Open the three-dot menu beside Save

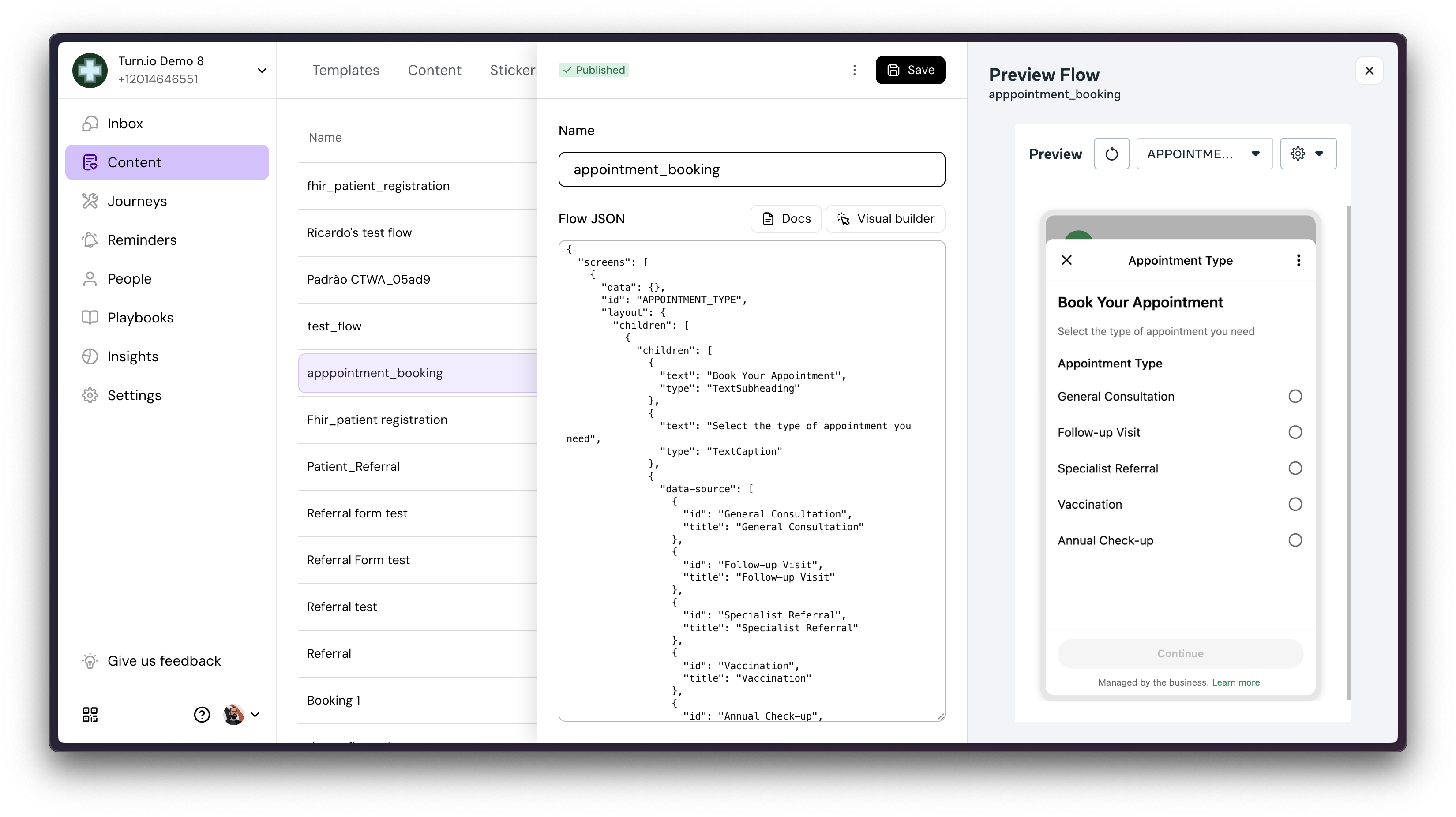point(854,70)
